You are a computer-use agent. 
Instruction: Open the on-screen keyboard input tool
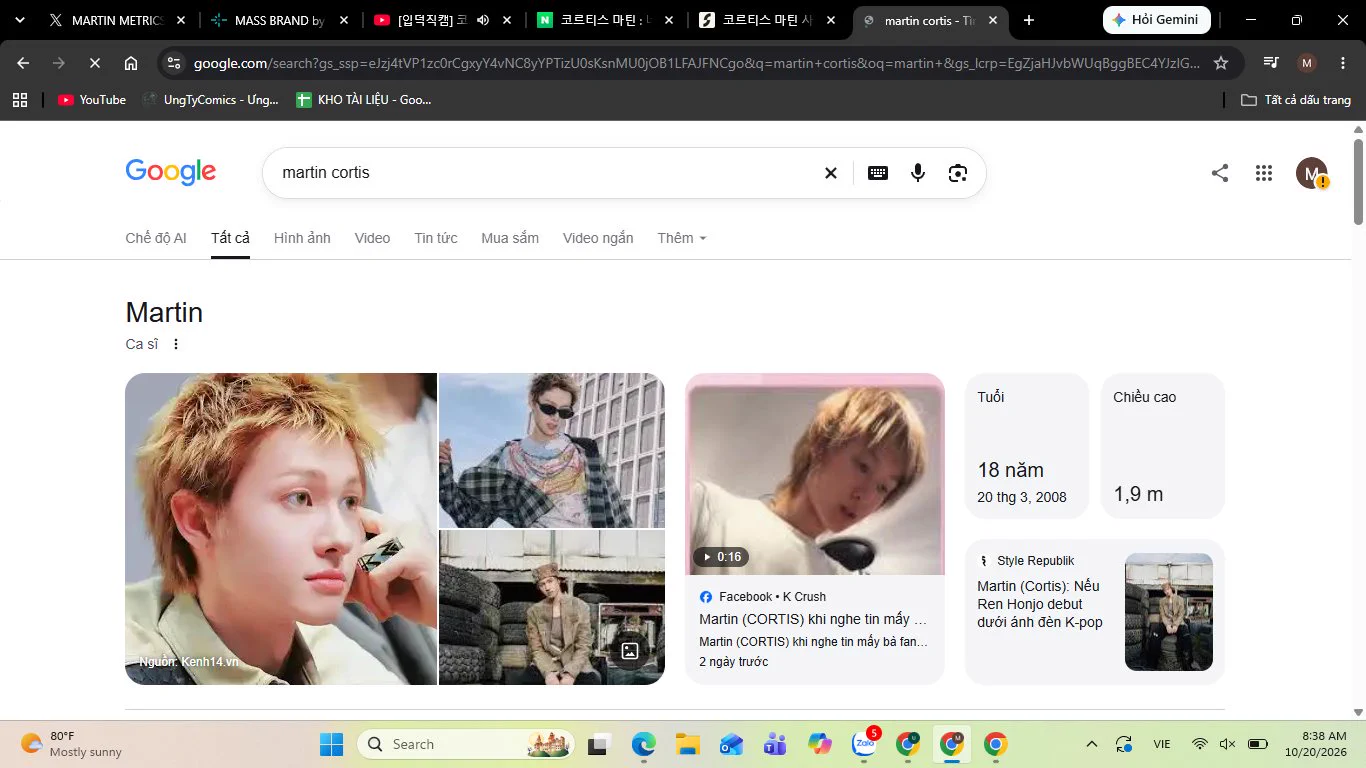[x=878, y=173]
